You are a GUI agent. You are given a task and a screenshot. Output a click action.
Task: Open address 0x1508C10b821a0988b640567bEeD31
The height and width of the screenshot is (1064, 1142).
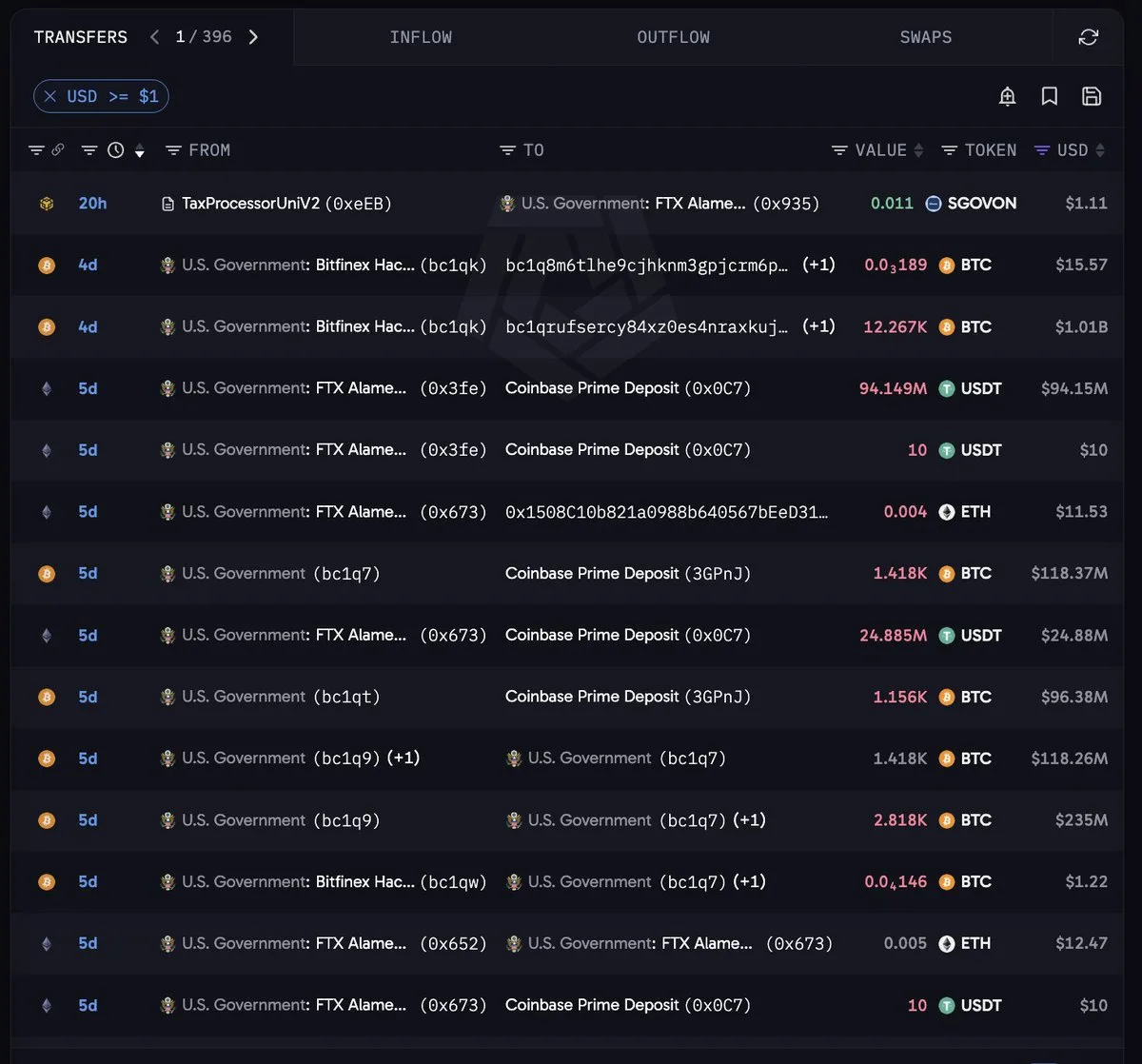click(x=667, y=512)
